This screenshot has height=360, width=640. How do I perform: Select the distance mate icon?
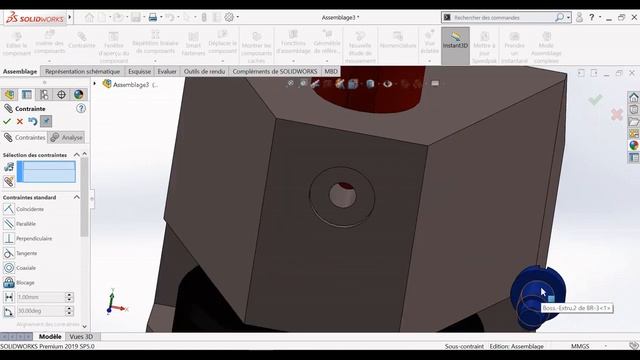(9, 297)
